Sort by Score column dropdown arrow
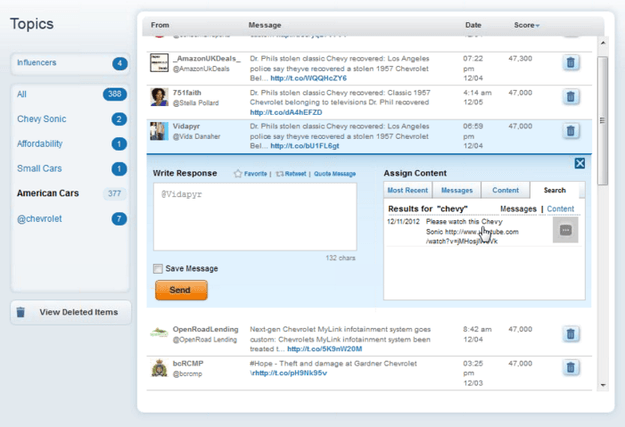Viewport: 625px width, 427px height. [x=537, y=26]
